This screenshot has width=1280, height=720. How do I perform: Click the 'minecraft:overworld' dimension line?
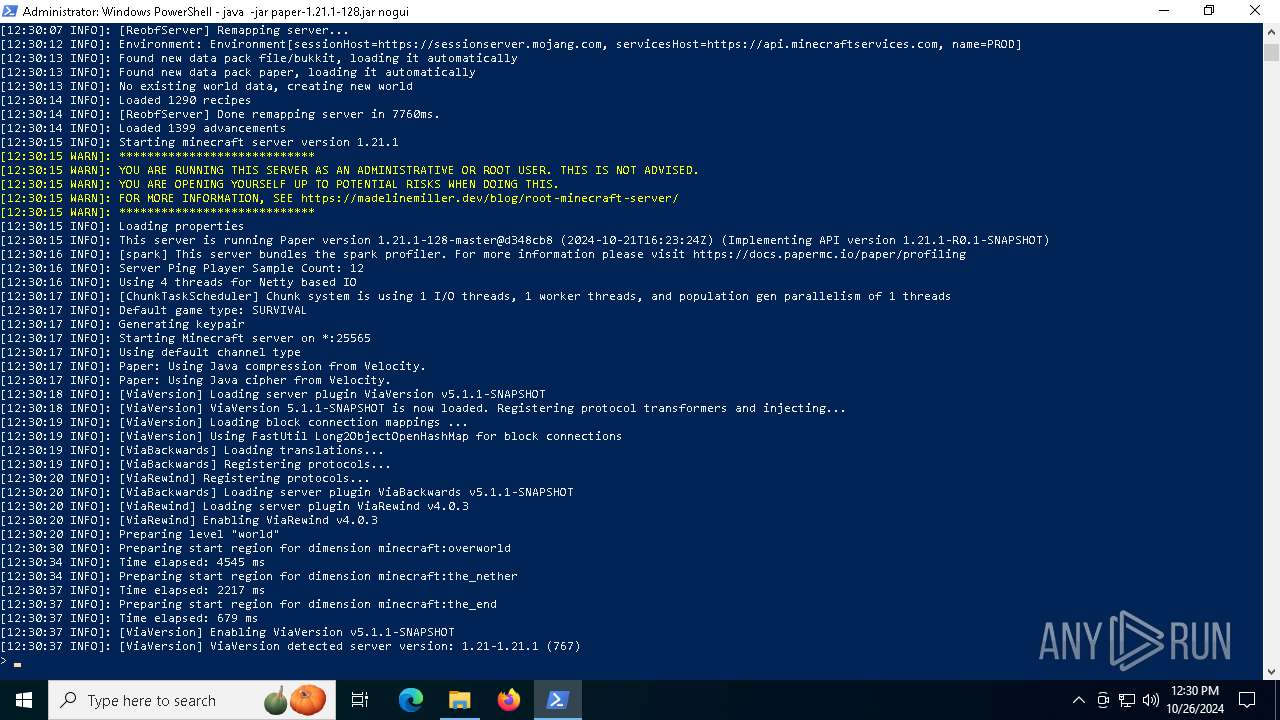(255, 548)
